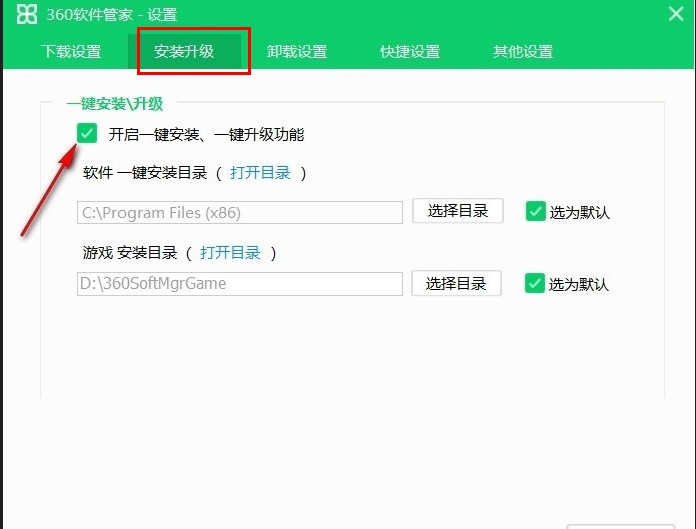Switch to the 其他设置 tab

(x=523, y=52)
